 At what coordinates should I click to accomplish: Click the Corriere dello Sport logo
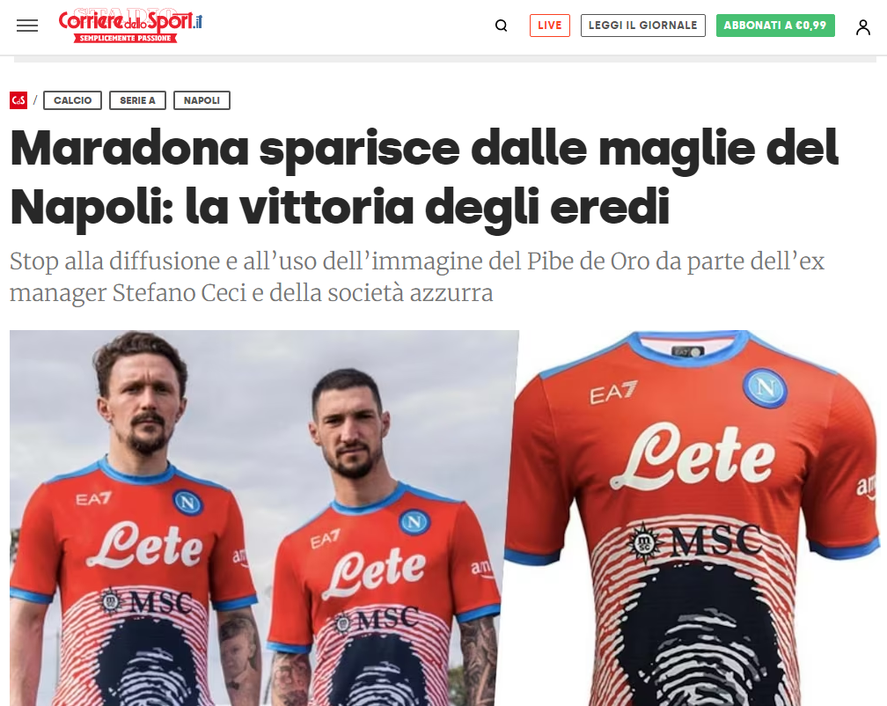[x=130, y=25]
